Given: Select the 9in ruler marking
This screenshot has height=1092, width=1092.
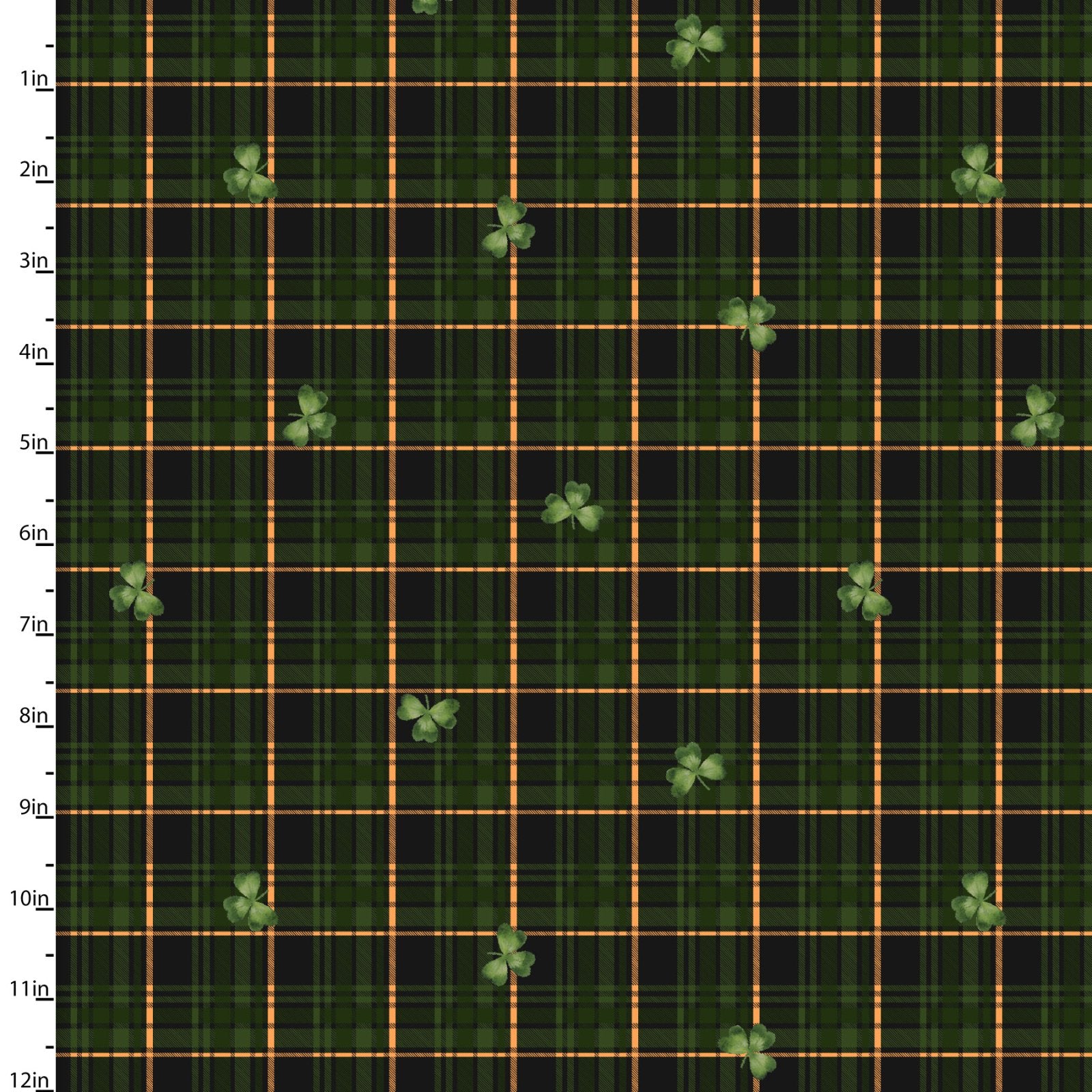Looking at the screenshot, I should [34, 807].
